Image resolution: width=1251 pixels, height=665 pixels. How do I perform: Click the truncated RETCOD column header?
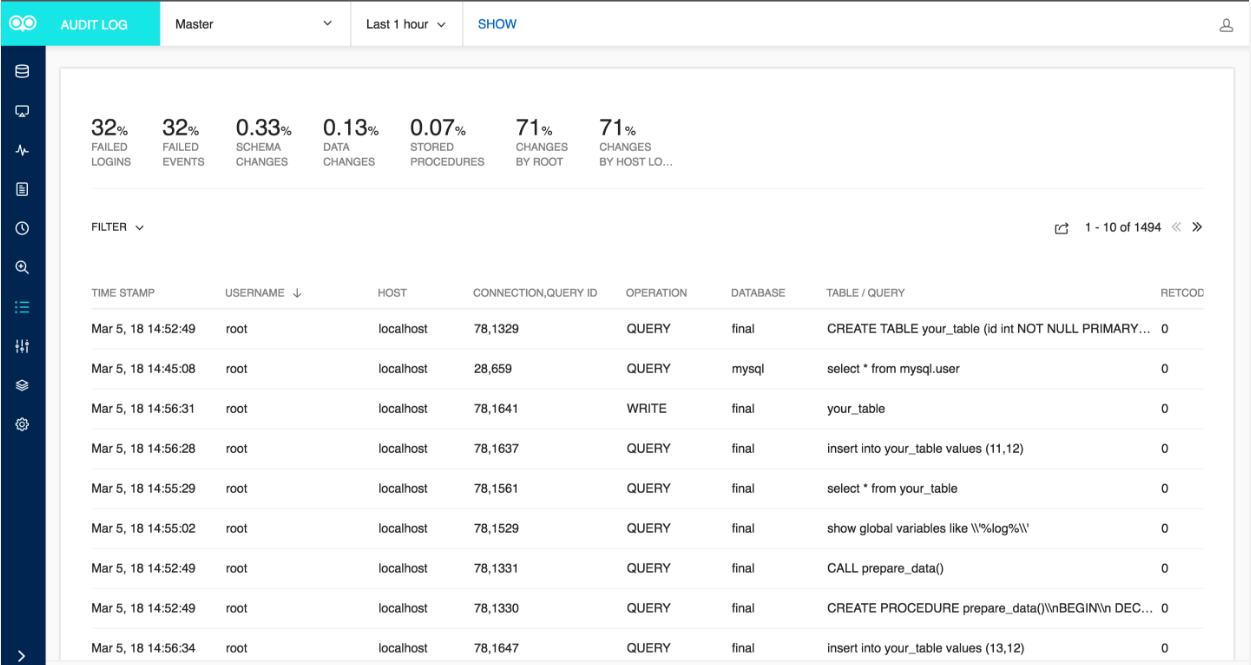pyautogui.click(x=1182, y=293)
